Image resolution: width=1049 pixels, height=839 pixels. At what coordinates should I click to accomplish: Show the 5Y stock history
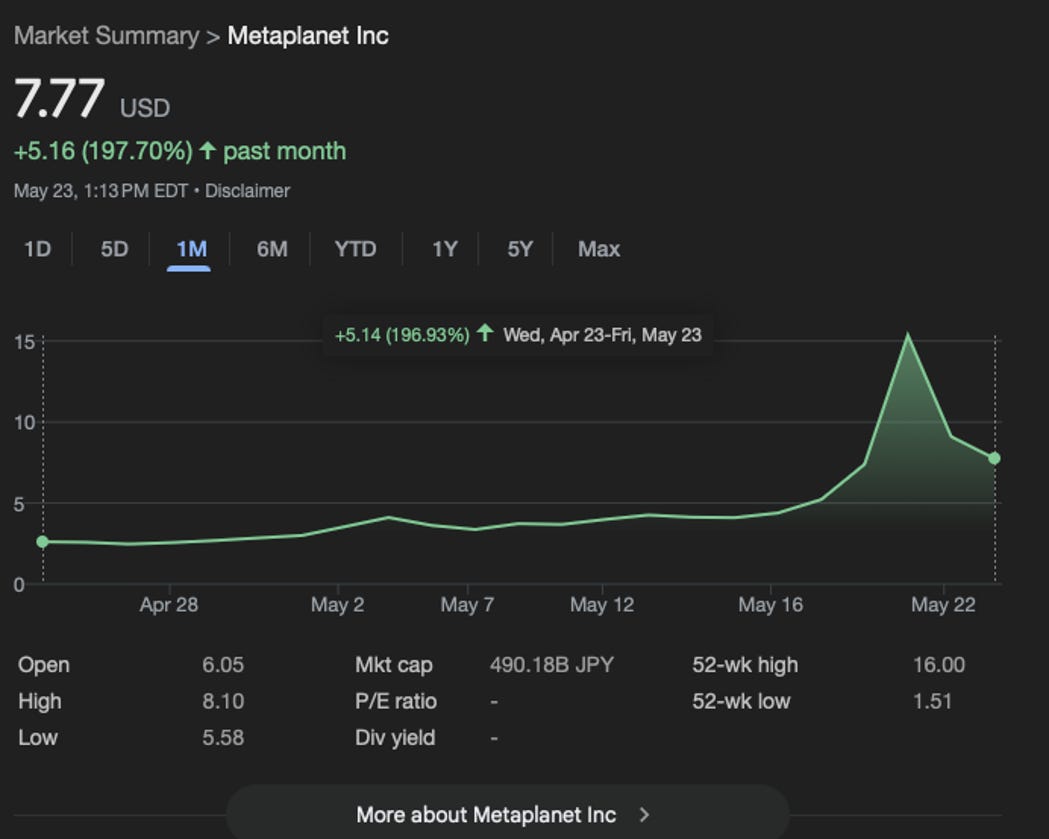click(x=518, y=249)
